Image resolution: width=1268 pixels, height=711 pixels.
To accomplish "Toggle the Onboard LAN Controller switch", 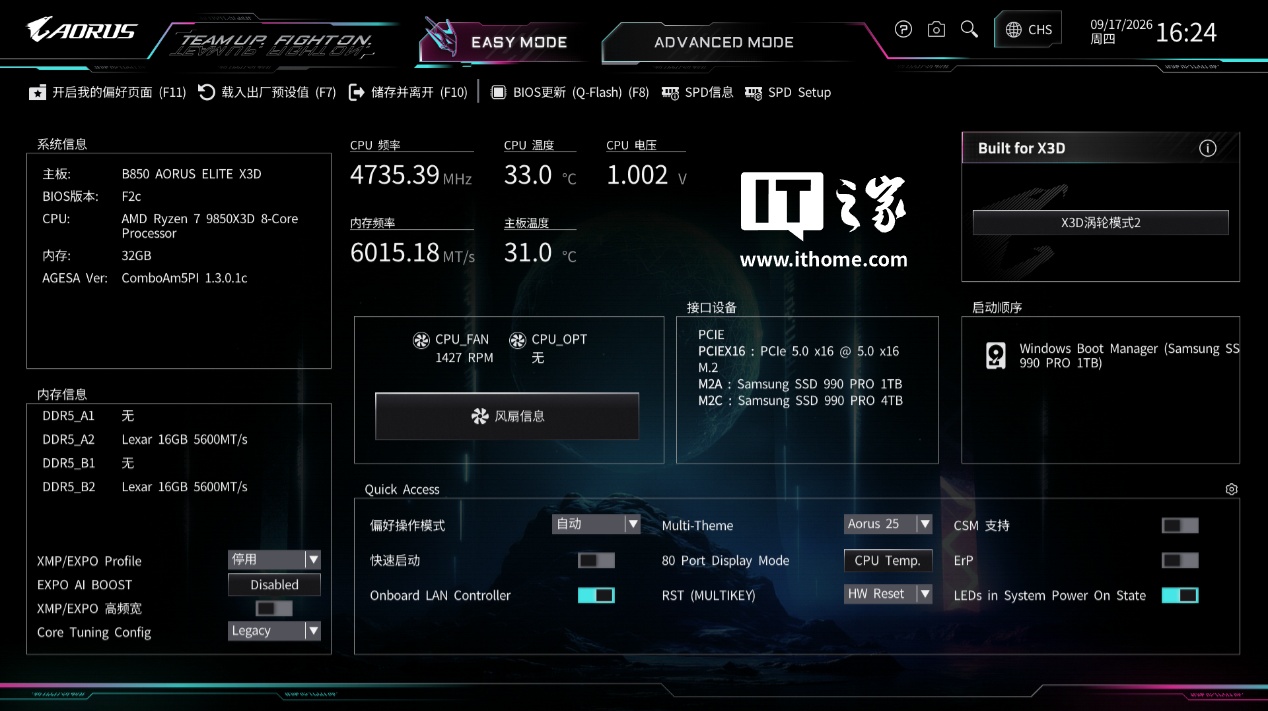I will coord(596,595).
